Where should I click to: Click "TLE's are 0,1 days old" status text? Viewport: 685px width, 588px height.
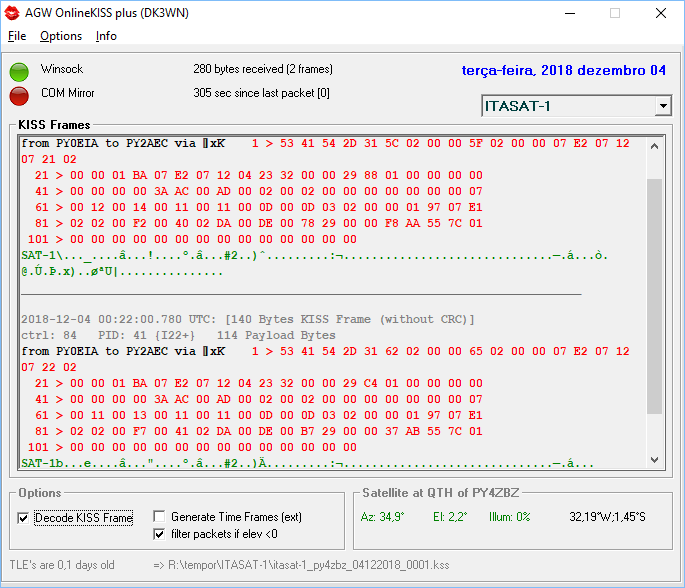click(x=62, y=565)
